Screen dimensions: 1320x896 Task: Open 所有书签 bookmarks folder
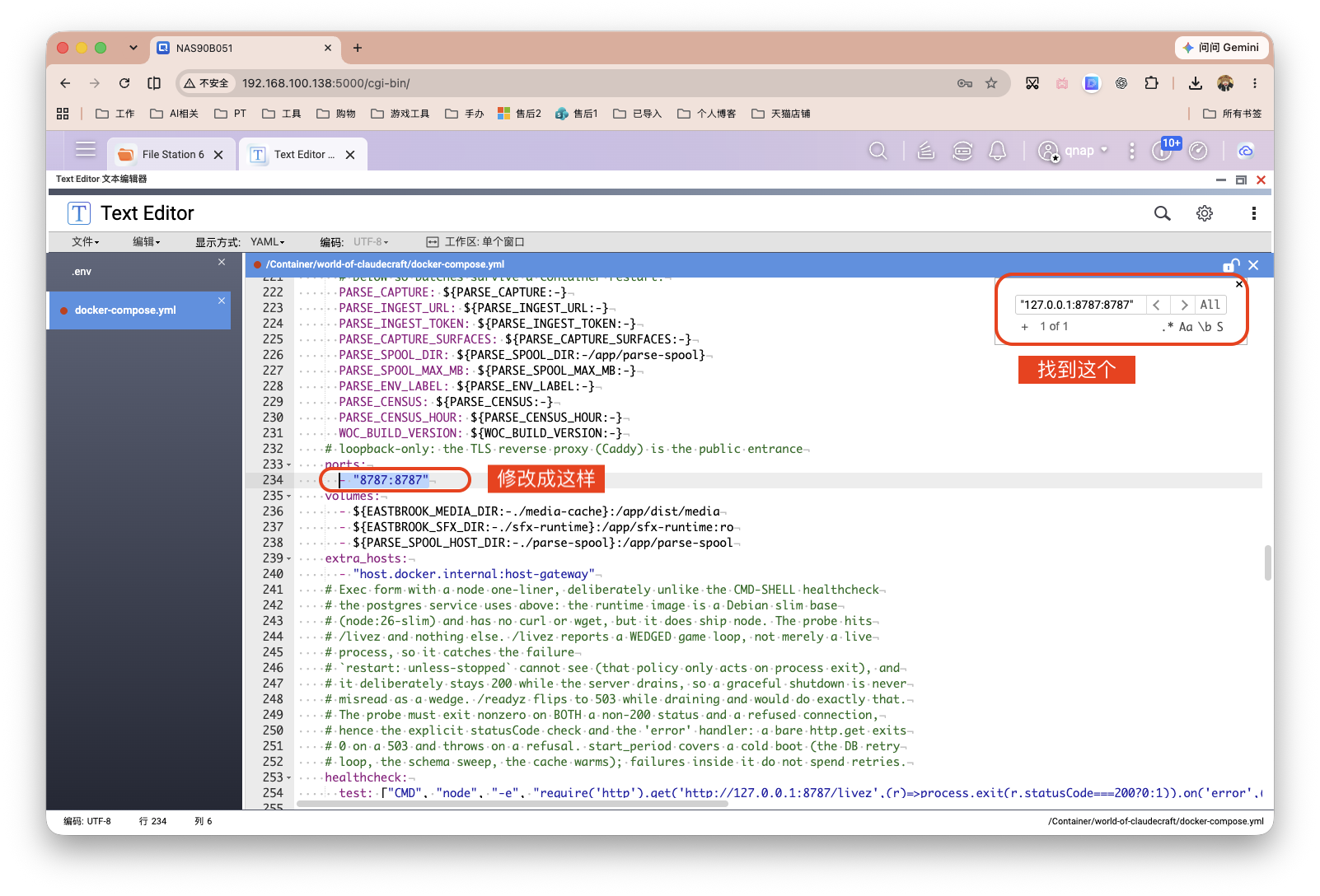(x=1232, y=114)
